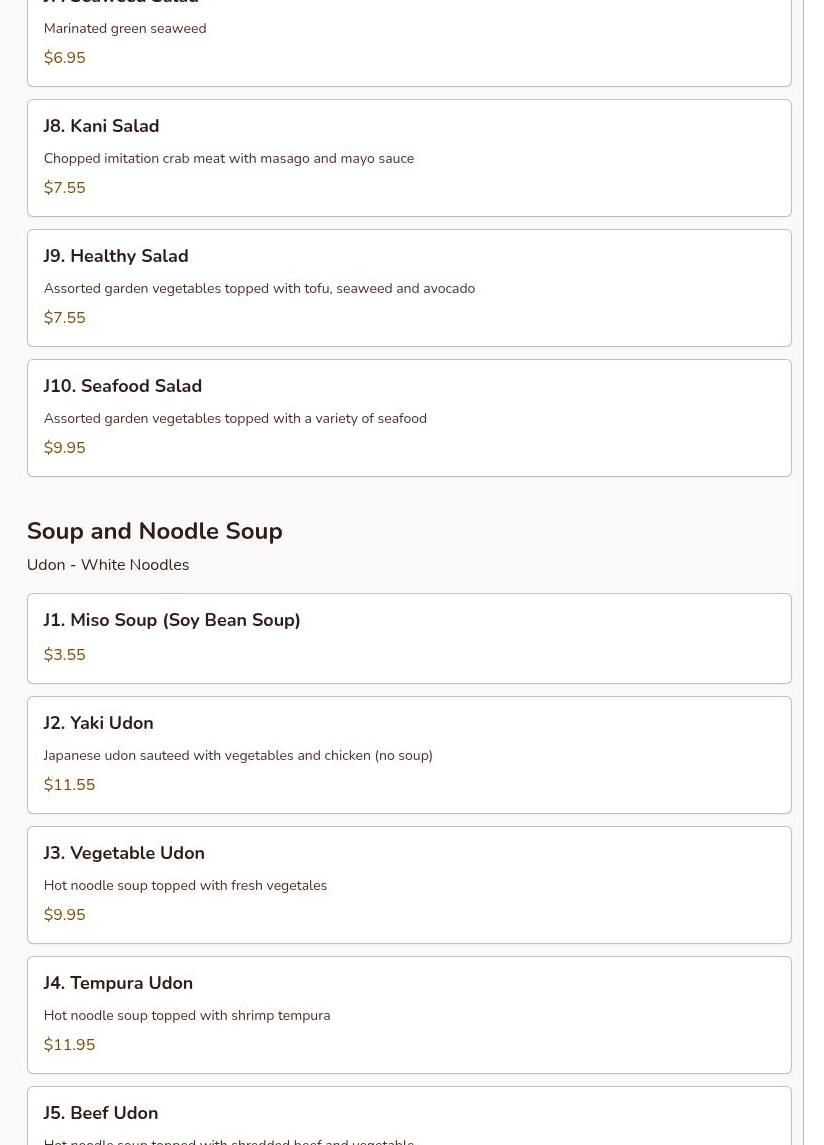Select J4. Tempura Udon item
Viewport: 824px width, 1145px height.
(x=409, y=1015)
